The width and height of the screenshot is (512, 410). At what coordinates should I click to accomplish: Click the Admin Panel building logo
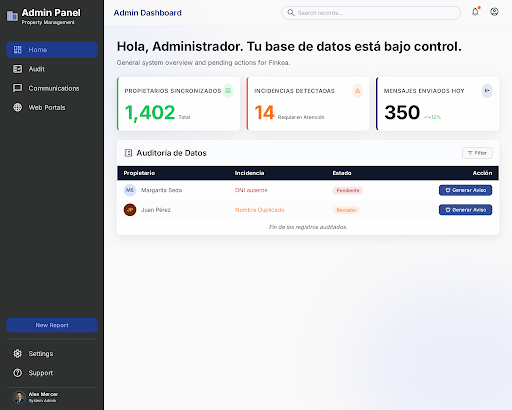pos(12,16)
